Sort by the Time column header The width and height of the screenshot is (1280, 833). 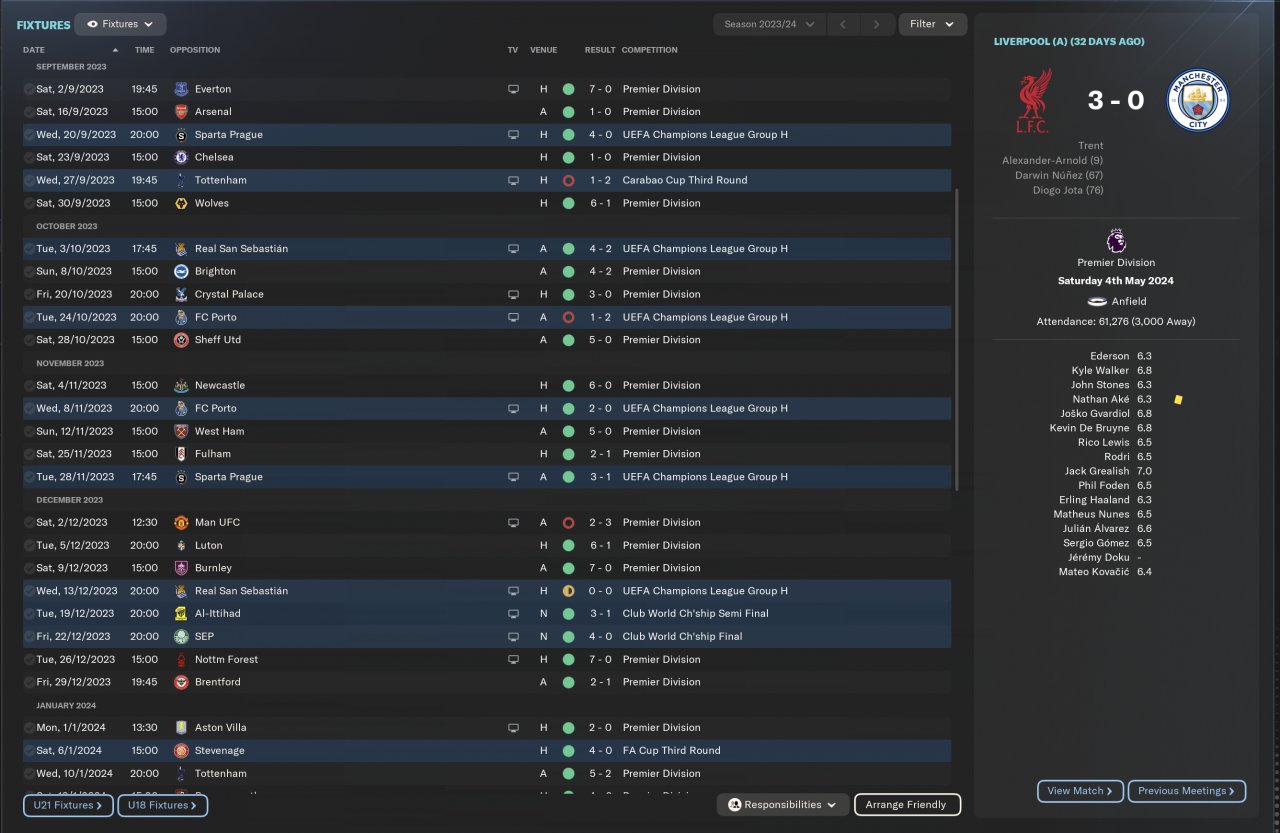point(145,50)
